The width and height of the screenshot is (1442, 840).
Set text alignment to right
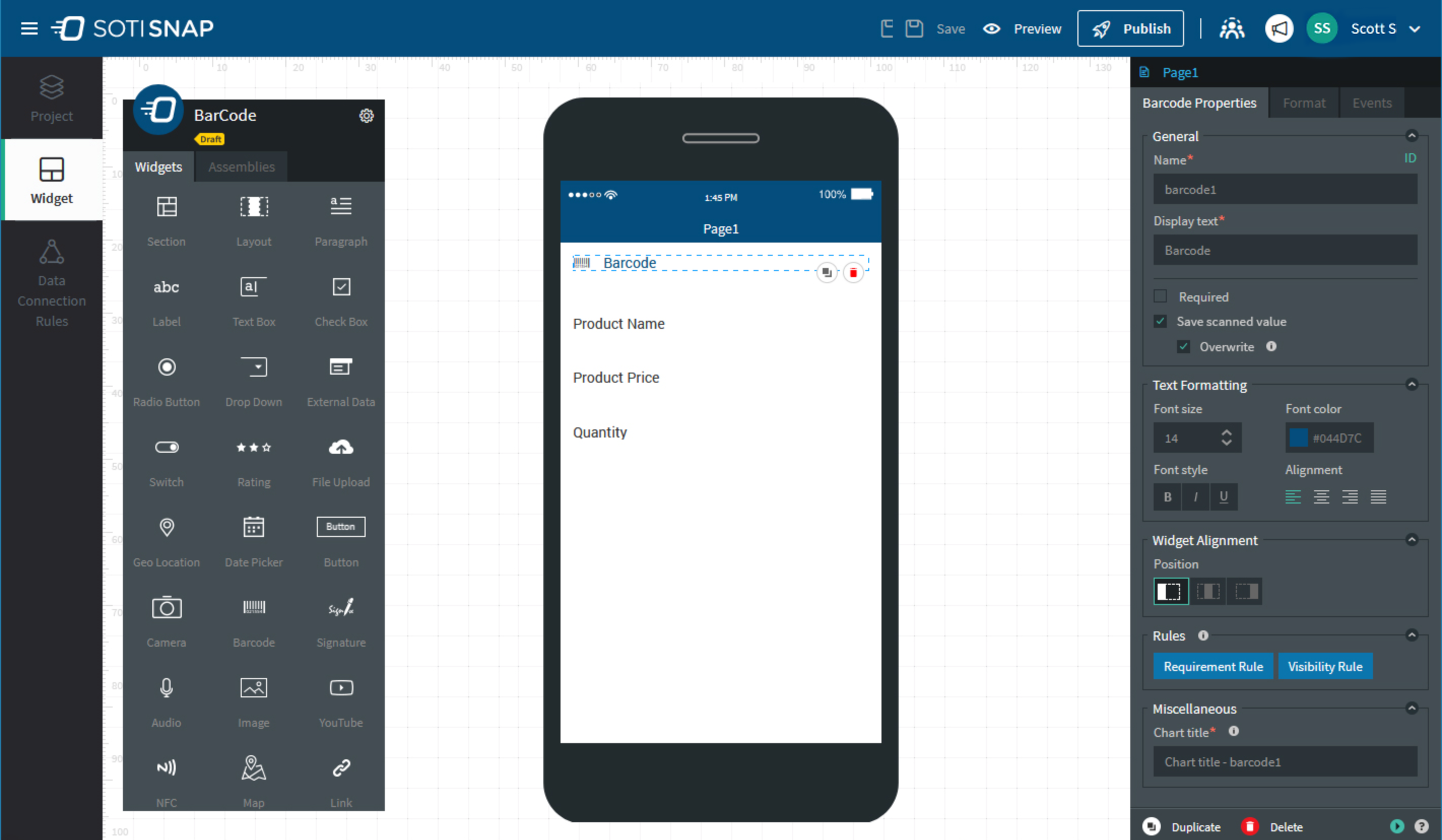pos(1350,497)
